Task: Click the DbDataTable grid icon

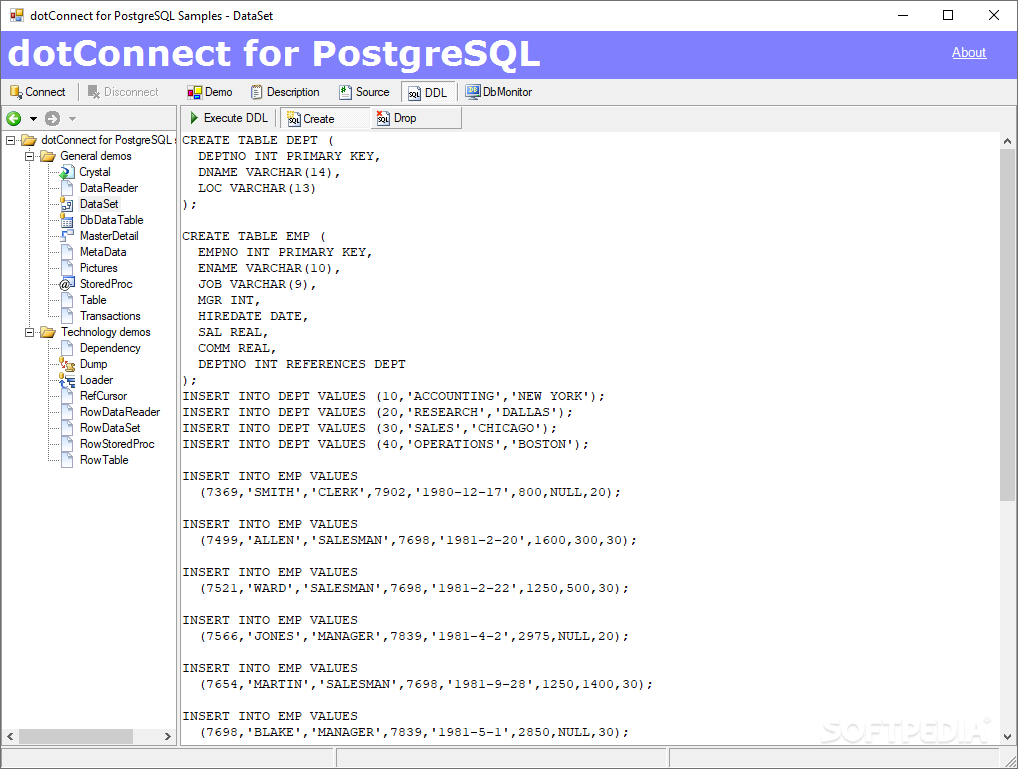Action: (66, 220)
